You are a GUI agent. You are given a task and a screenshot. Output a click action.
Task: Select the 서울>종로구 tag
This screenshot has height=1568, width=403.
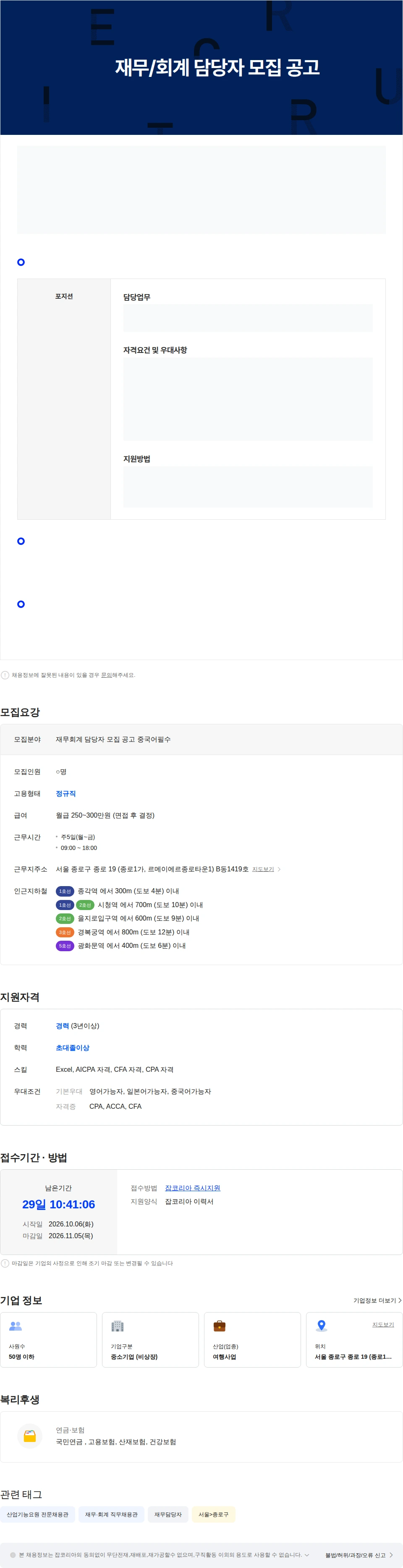(x=213, y=1515)
